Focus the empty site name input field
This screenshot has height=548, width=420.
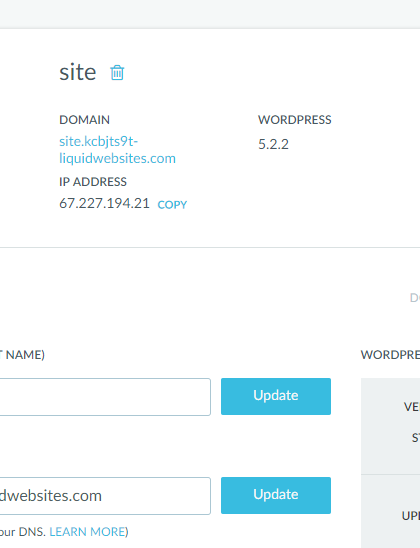pyautogui.click(x=105, y=397)
